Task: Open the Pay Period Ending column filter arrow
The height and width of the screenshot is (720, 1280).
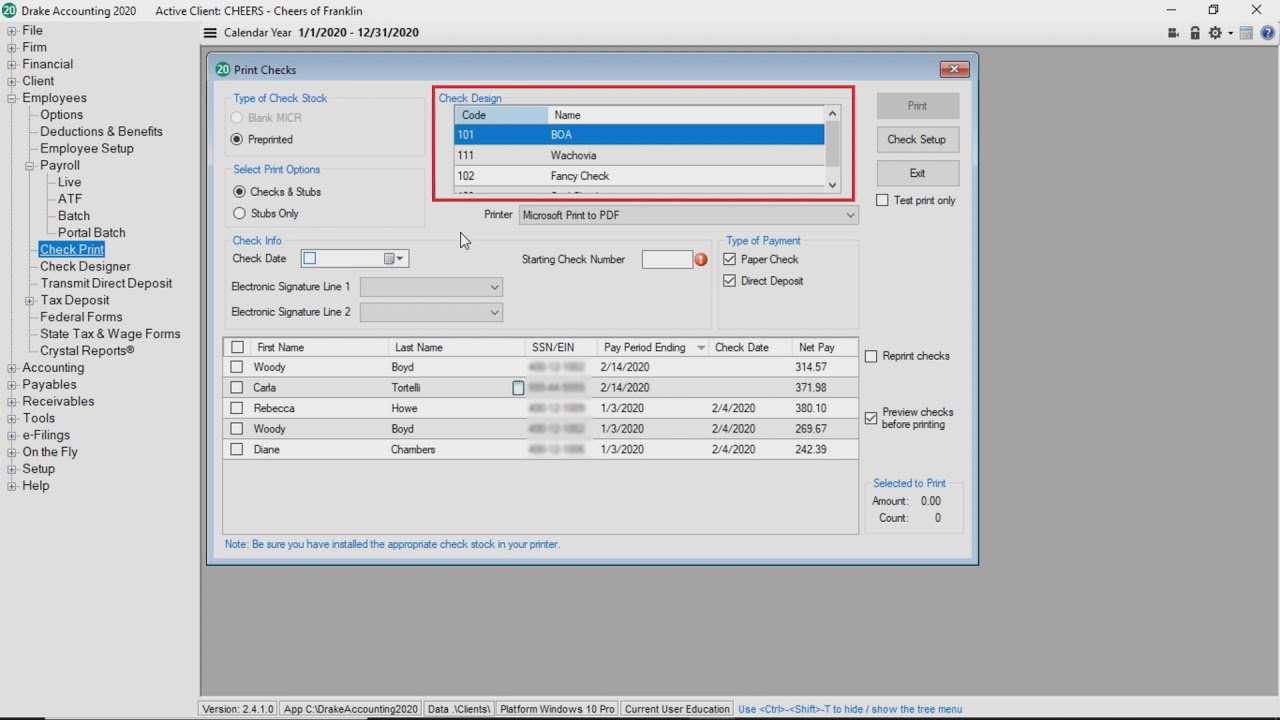Action: click(x=701, y=348)
